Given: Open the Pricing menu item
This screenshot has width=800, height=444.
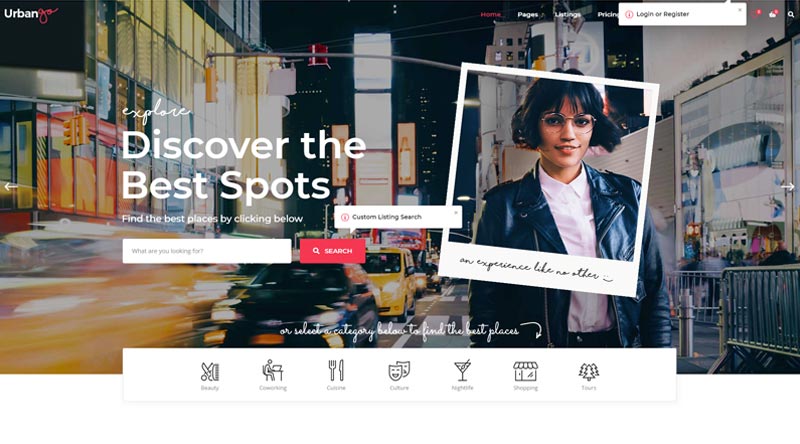Looking at the screenshot, I should point(608,14).
